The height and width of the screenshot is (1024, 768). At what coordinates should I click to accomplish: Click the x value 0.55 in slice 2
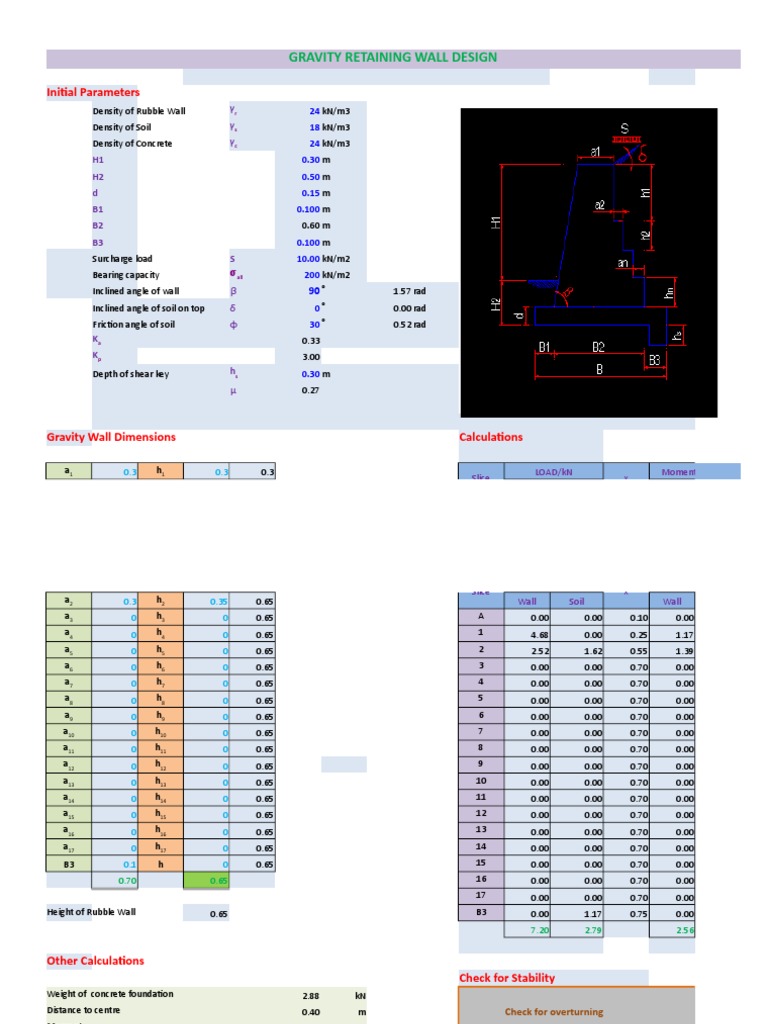pyautogui.click(x=626, y=650)
